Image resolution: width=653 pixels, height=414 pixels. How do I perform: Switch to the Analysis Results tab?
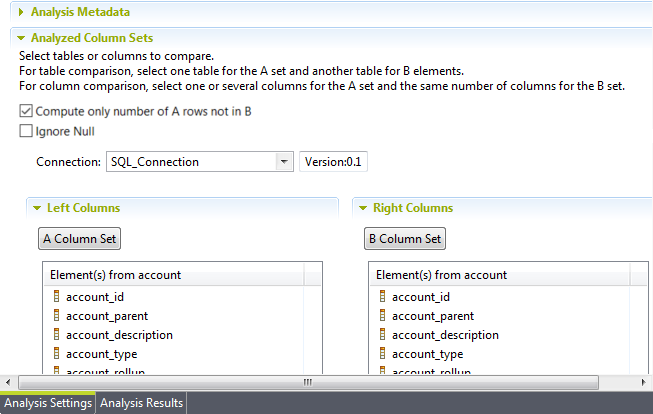[x=141, y=403]
